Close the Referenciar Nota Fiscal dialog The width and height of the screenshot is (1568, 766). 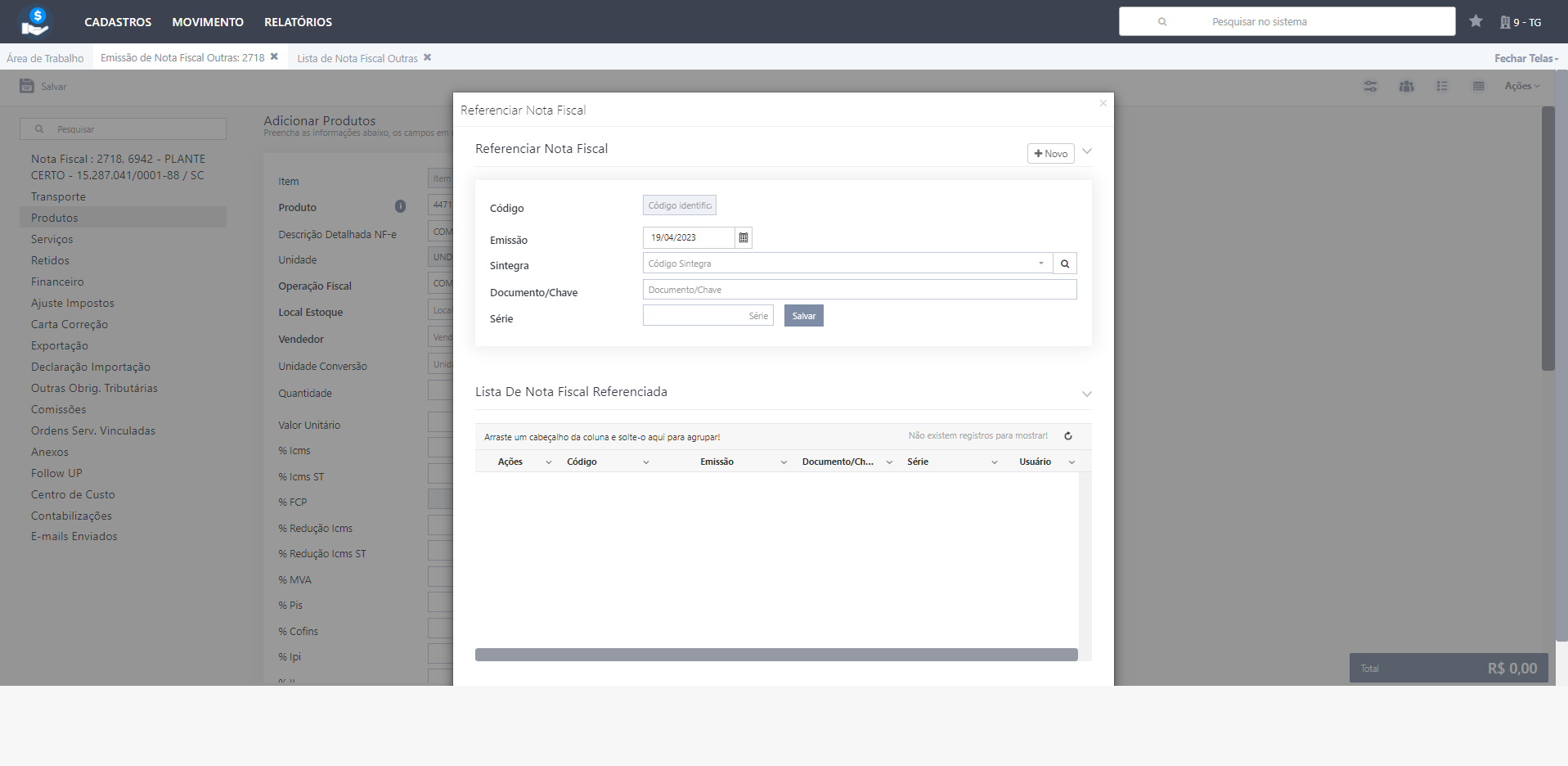click(x=1103, y=103)
